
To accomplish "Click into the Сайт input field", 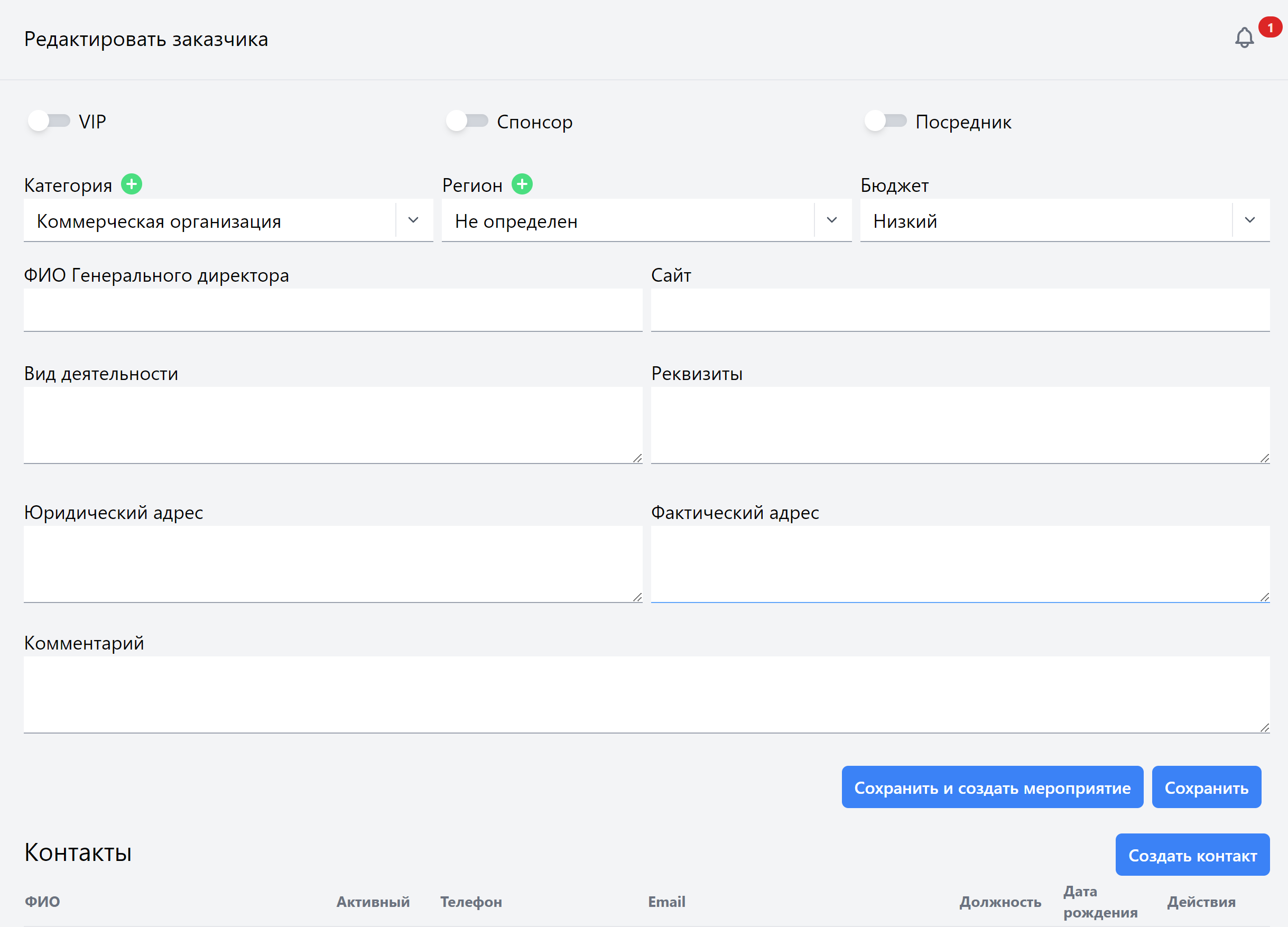I will coord(960,310).
